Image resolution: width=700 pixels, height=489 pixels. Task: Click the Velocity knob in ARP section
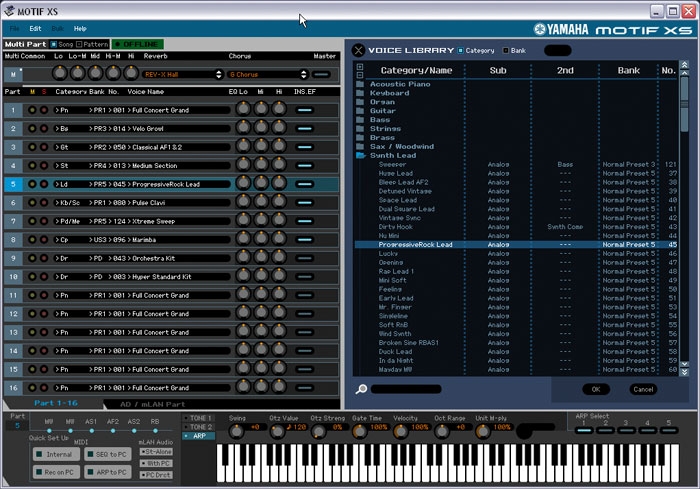coord(400,431)
